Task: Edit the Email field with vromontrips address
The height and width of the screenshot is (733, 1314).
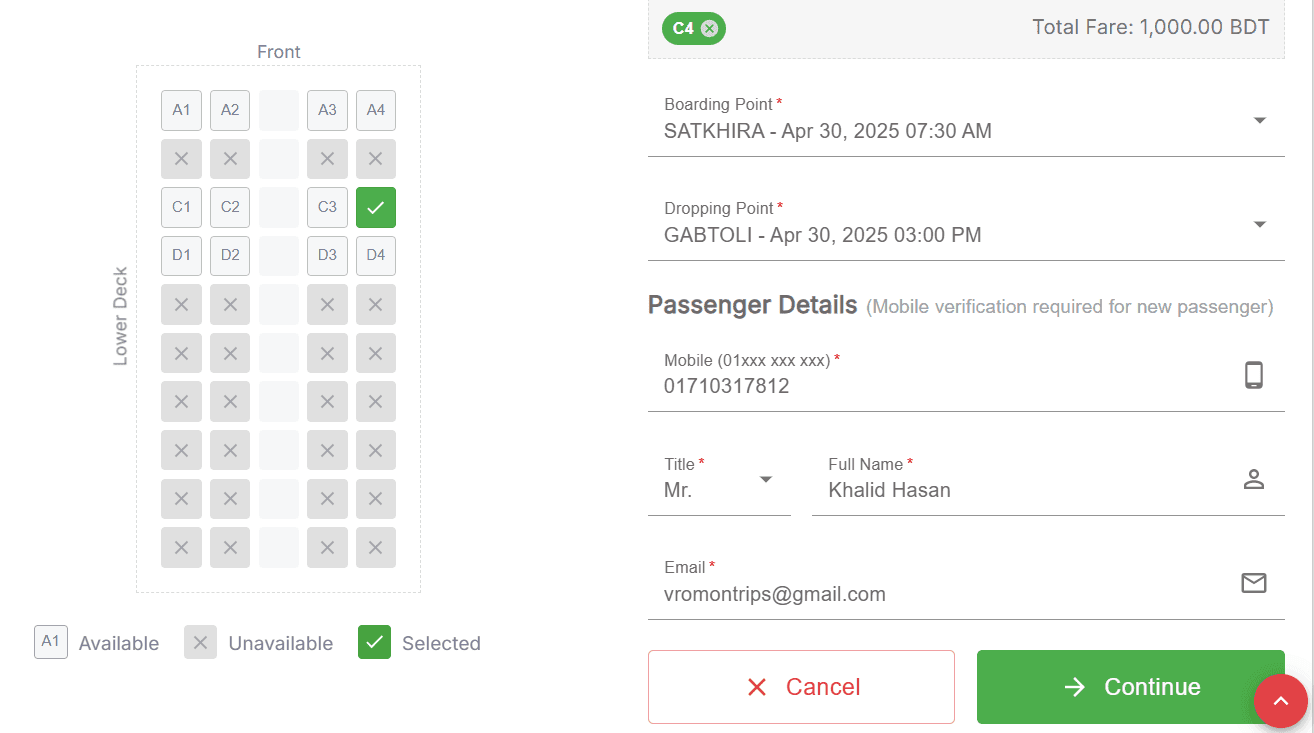Action: 966,583
